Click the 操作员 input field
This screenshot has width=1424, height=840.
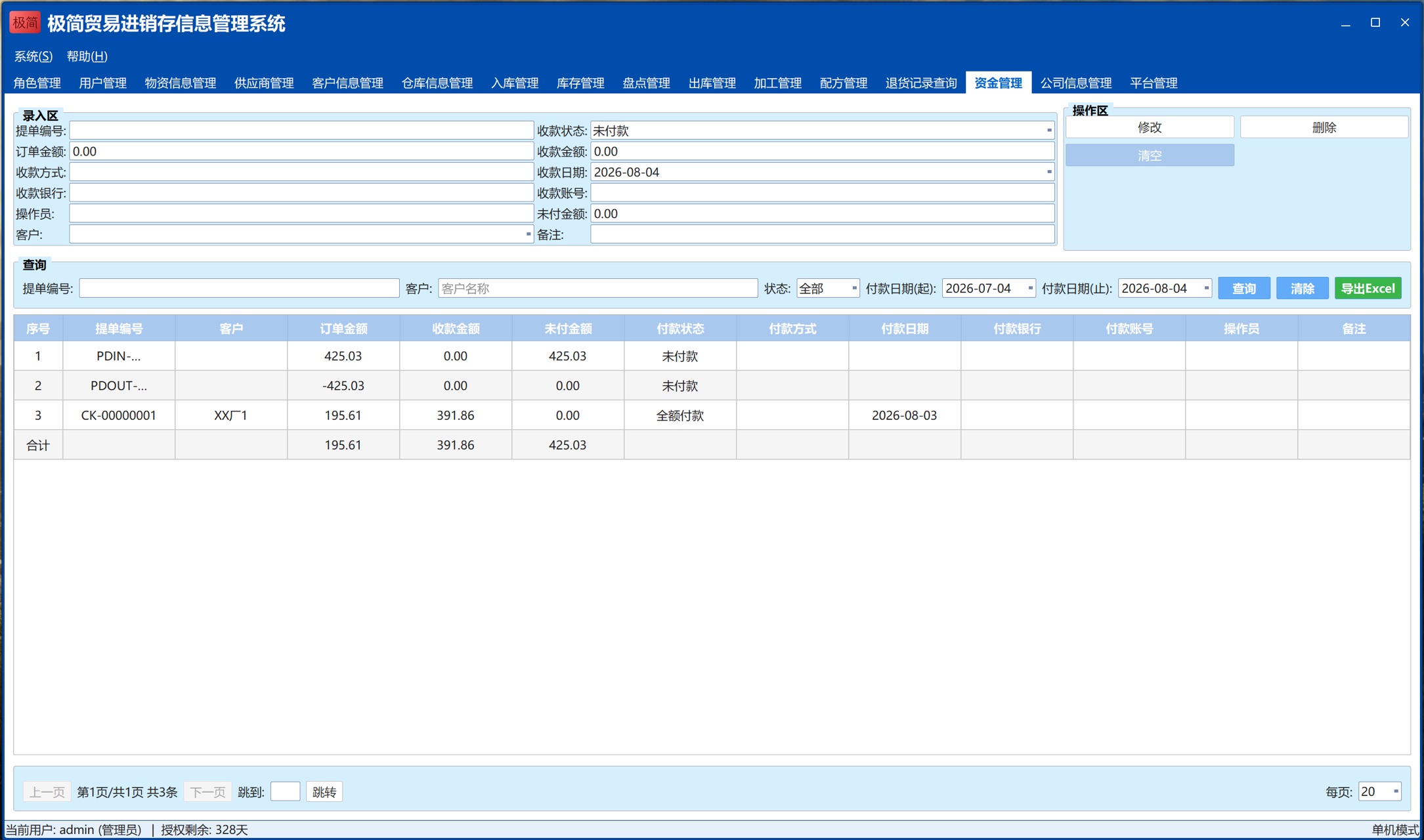[x=301, y=213]
